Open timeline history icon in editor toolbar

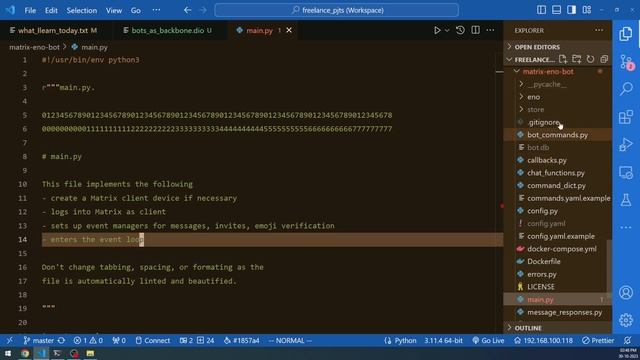[460, 30]
